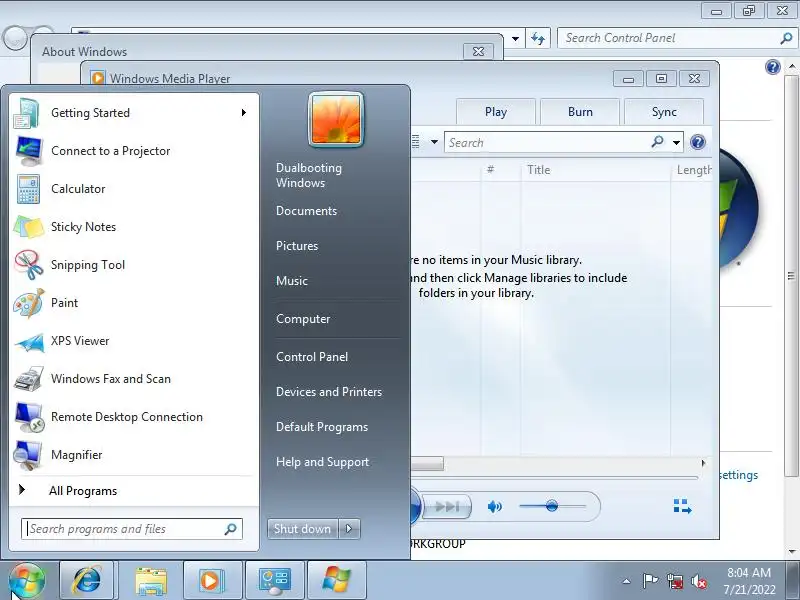Screen dimensions: 800x600
Task: Click the Title column header
Action: tap(539, 170)
